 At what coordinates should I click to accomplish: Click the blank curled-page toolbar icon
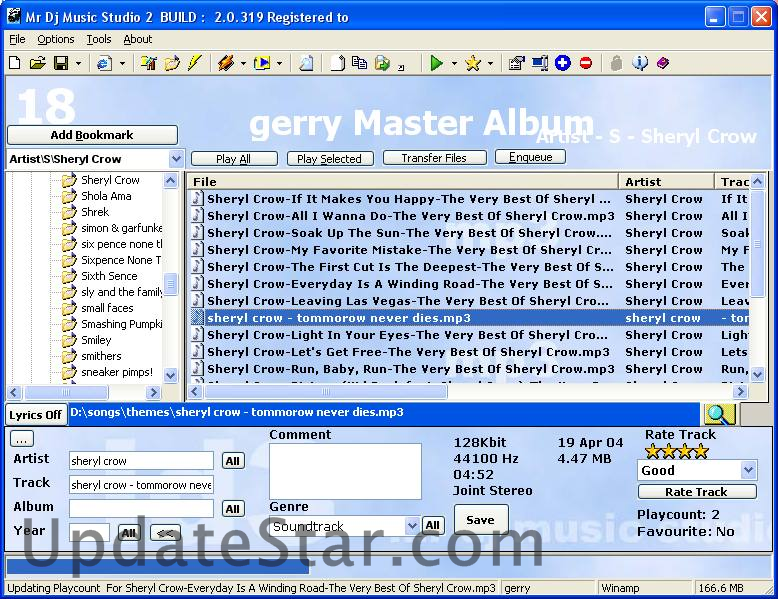tap(337, 63)
